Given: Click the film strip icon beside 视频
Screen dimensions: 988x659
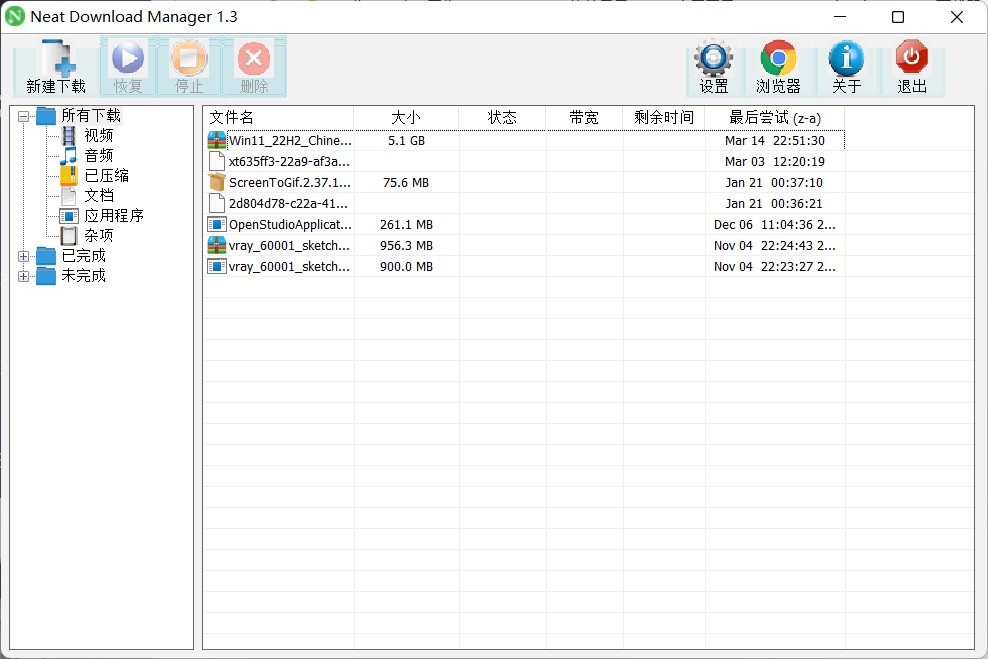Looking at the screenshot, I should pyautogui.click(x=69, y=135).
